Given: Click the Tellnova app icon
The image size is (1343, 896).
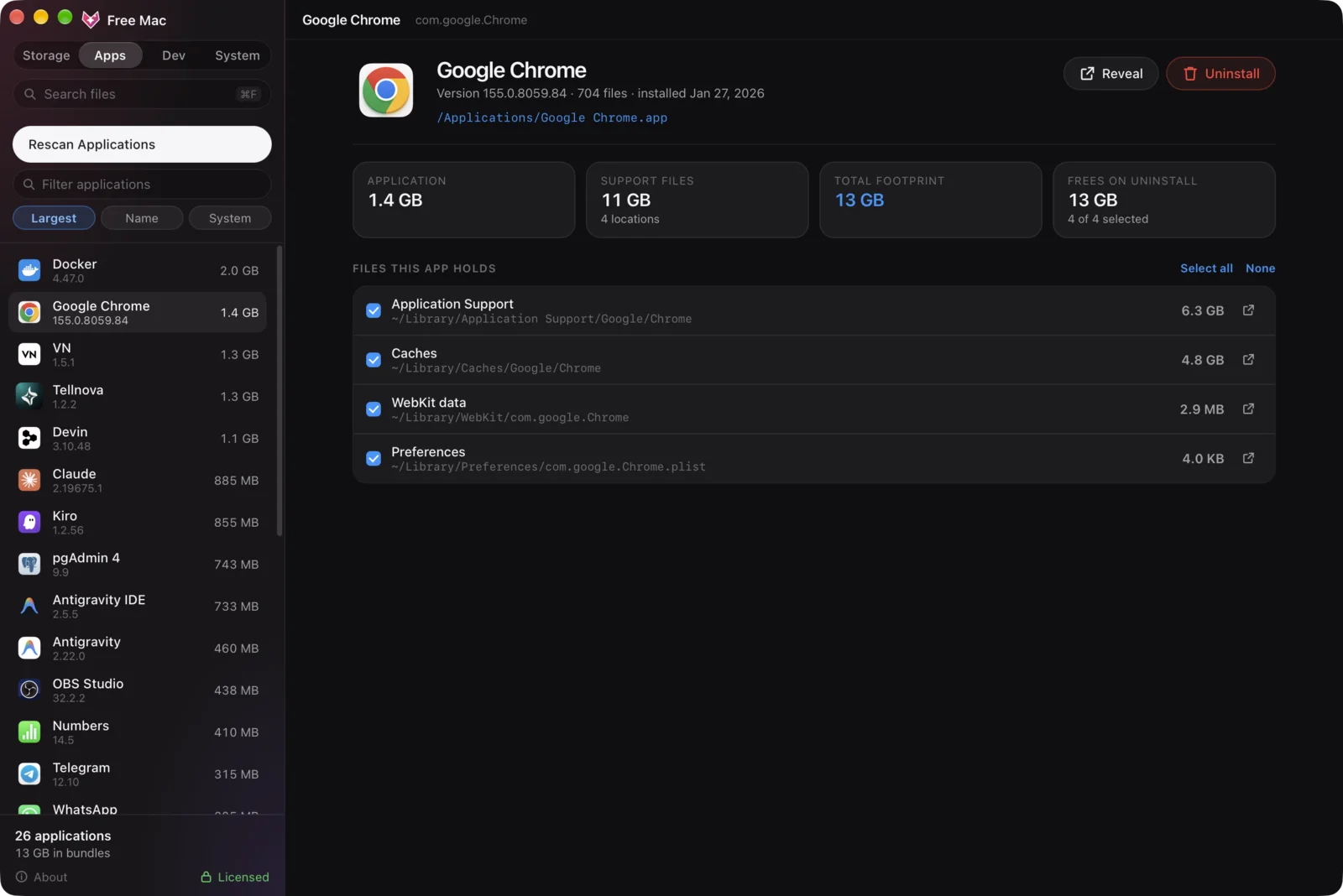Looking at the screenshot, I should click(x=29, y=396).
